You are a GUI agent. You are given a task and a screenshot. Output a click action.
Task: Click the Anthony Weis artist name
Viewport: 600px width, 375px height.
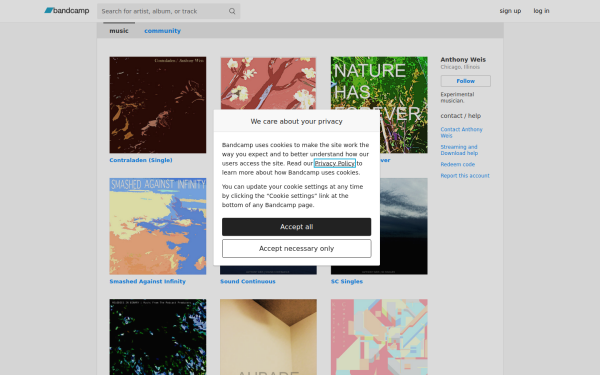[463, 59]
